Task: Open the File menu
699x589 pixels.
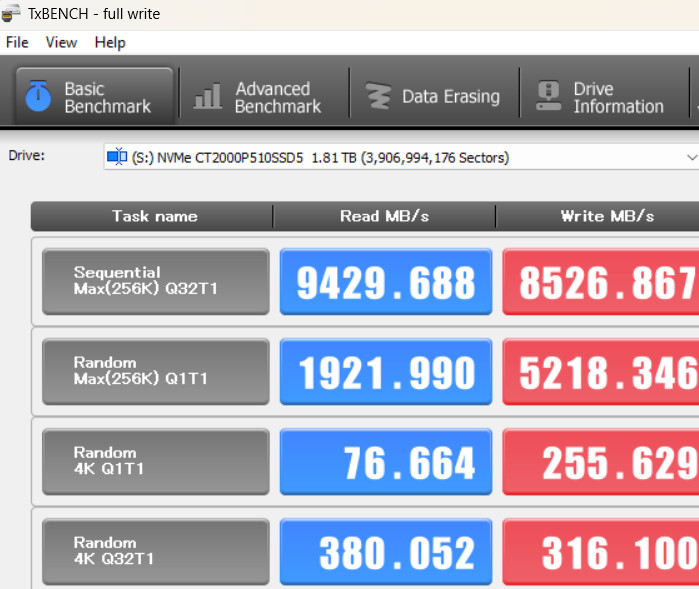Action: pyautogui.click(x=17, y=42)
